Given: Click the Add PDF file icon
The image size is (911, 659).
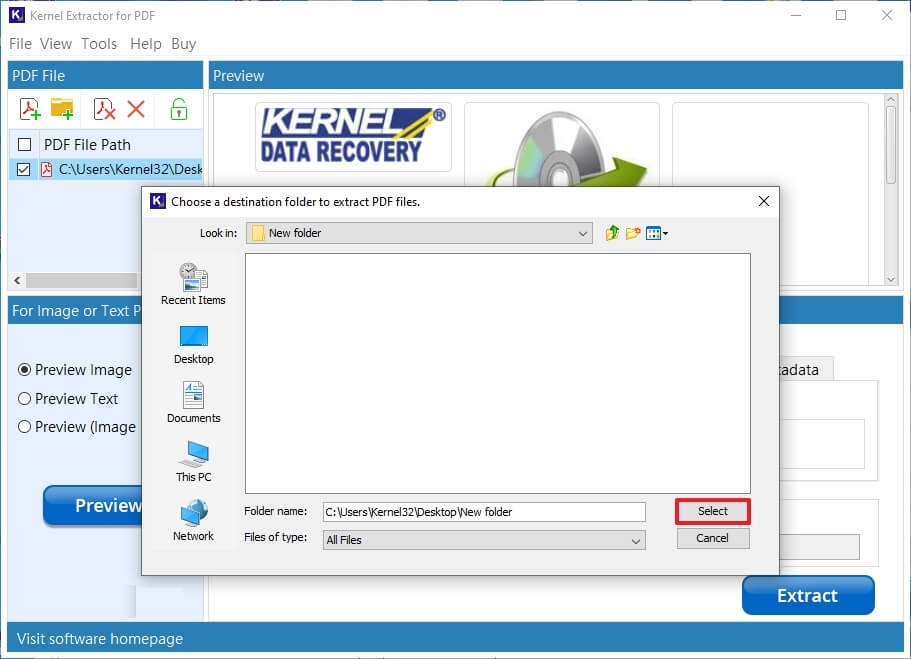Looking at the screenshot, I should 30,109.
